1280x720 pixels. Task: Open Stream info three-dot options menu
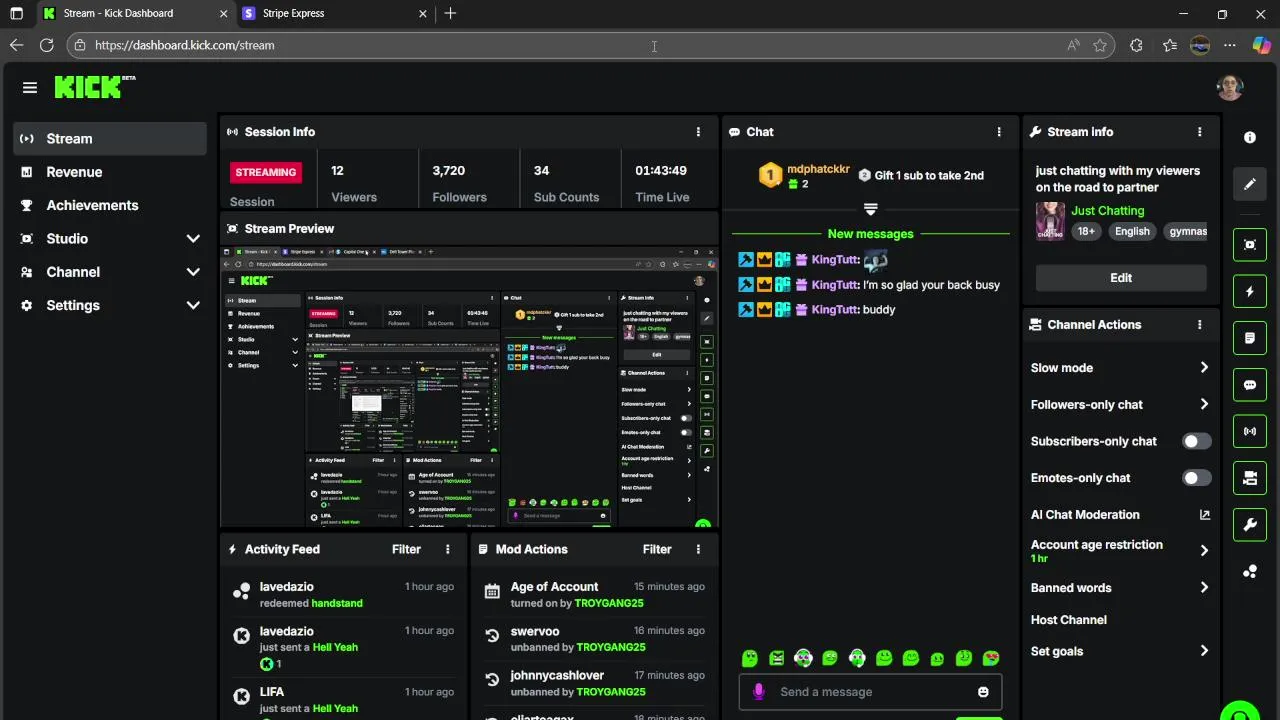click(x=1199, y=132)
